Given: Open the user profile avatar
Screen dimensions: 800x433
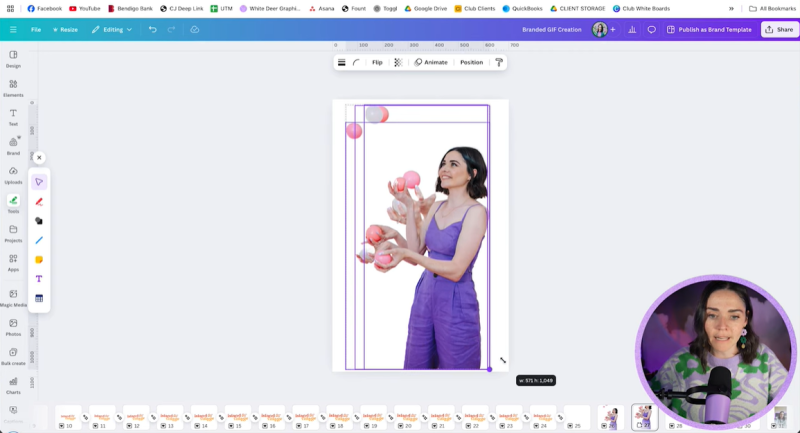Looking at the screenshot, I should coord(599,30).
